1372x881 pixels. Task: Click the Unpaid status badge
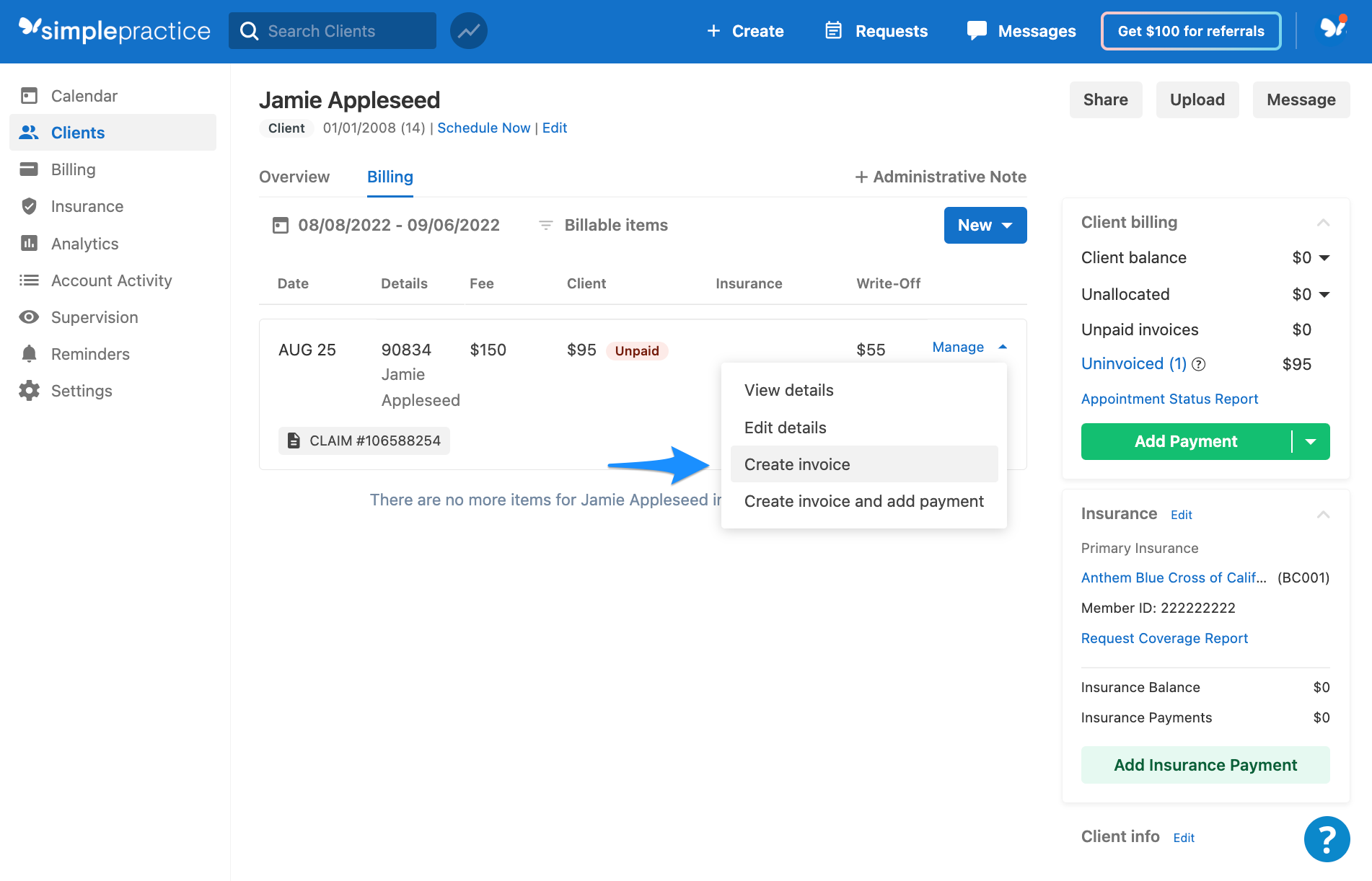click(637, 351)
